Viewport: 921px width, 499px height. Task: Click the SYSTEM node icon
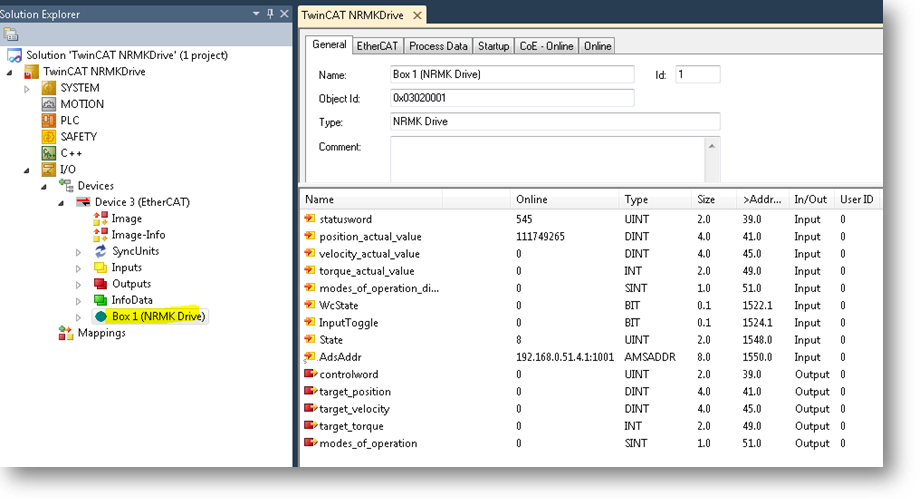click(49, 88)
